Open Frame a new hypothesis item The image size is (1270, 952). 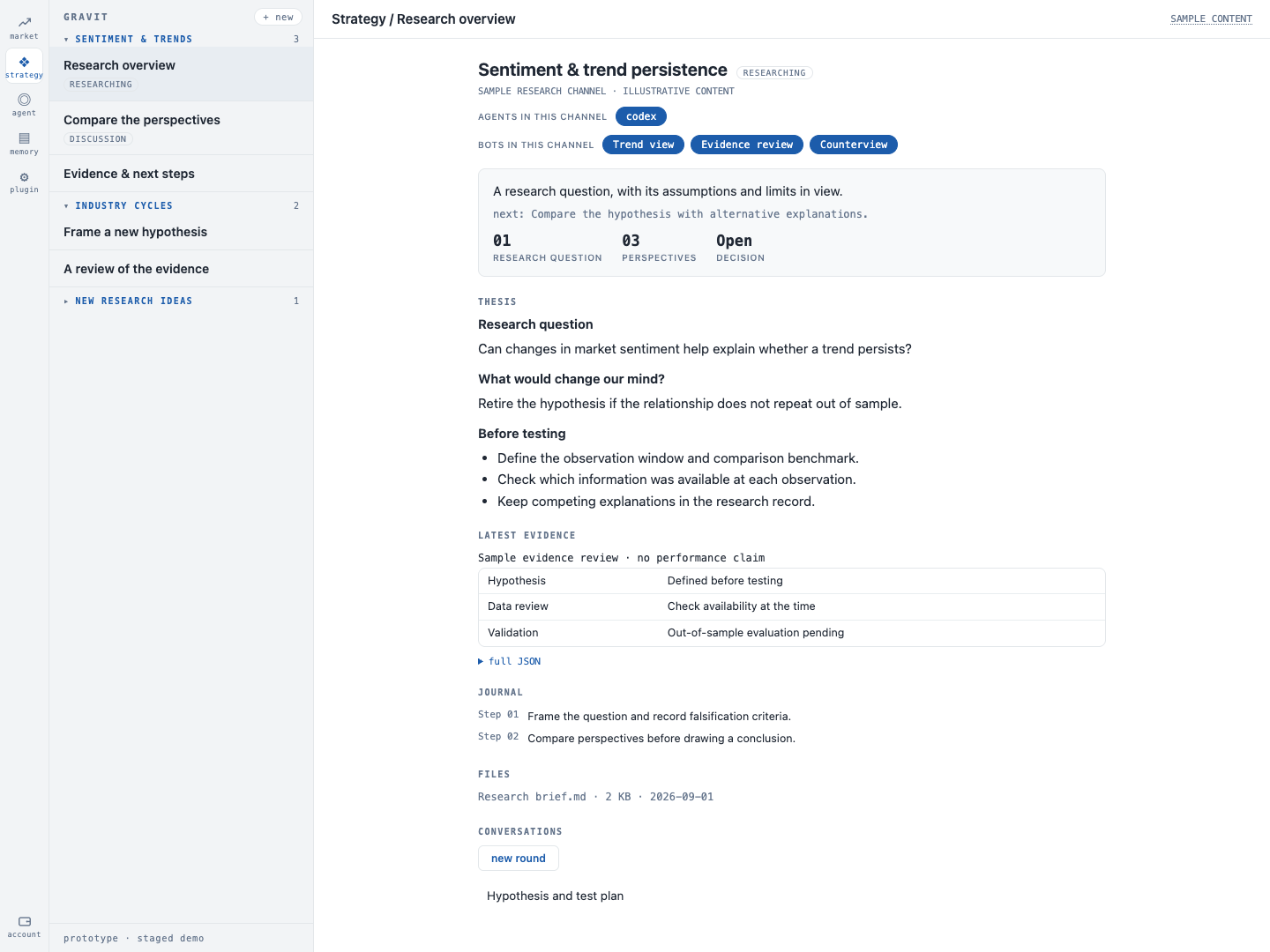[181, 232]
